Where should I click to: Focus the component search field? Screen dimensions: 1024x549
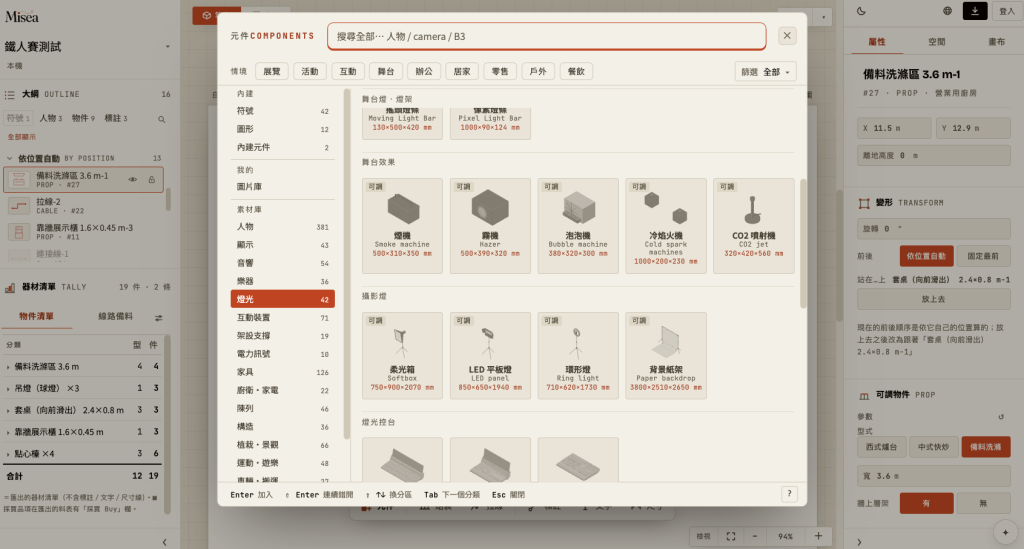tap(547, 37)
